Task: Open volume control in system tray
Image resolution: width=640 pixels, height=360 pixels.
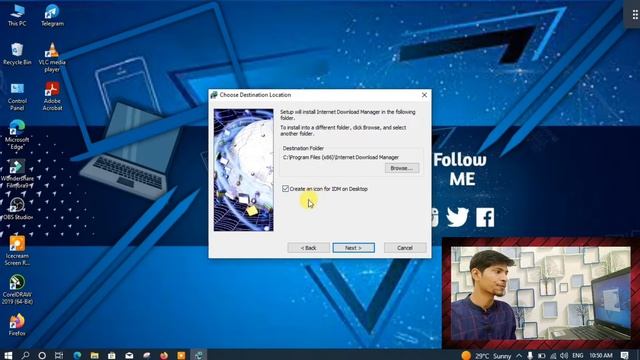Action: click(564, 356)
